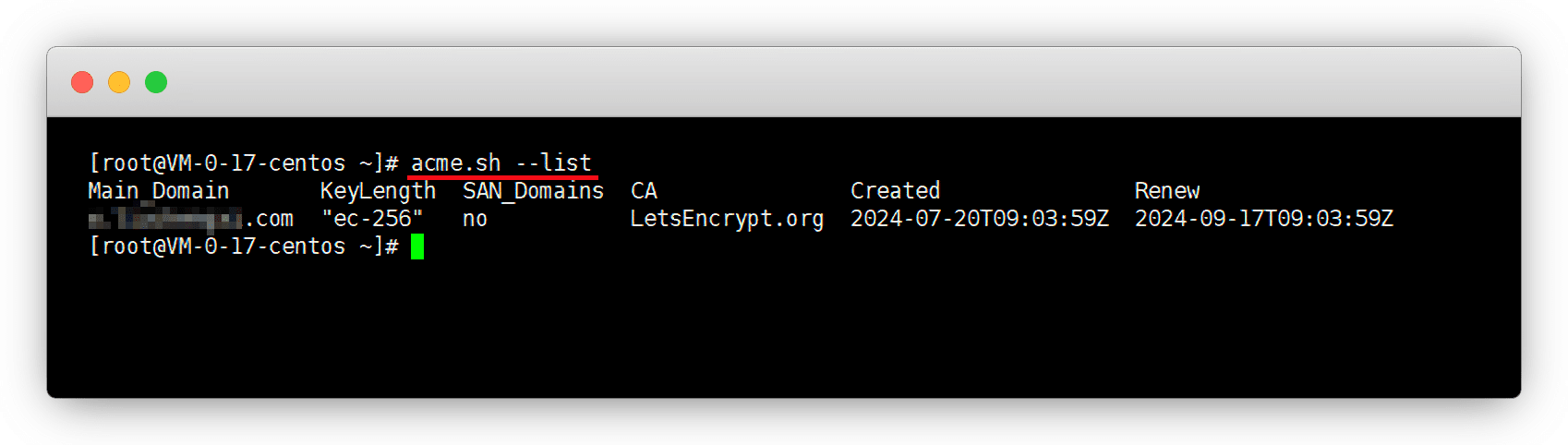
Task: Click the Main_Domain column header
Action: pyautogui.click(x=158, y=191)
